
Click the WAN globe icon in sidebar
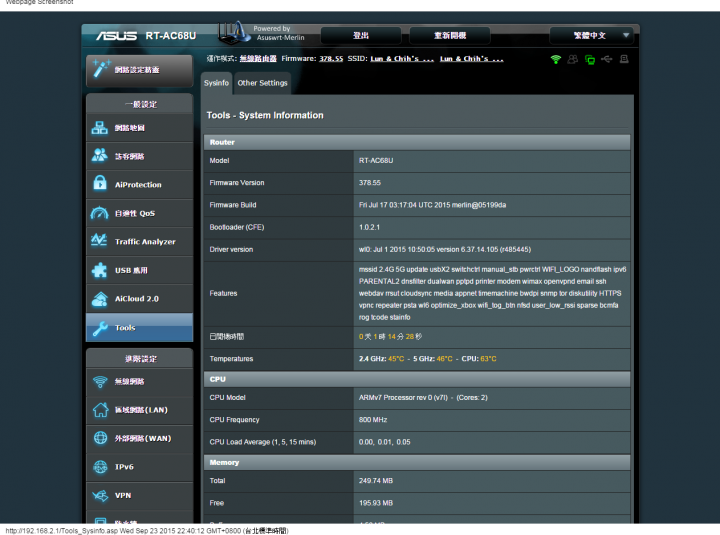pyautogui.click(x=100, y=438)
